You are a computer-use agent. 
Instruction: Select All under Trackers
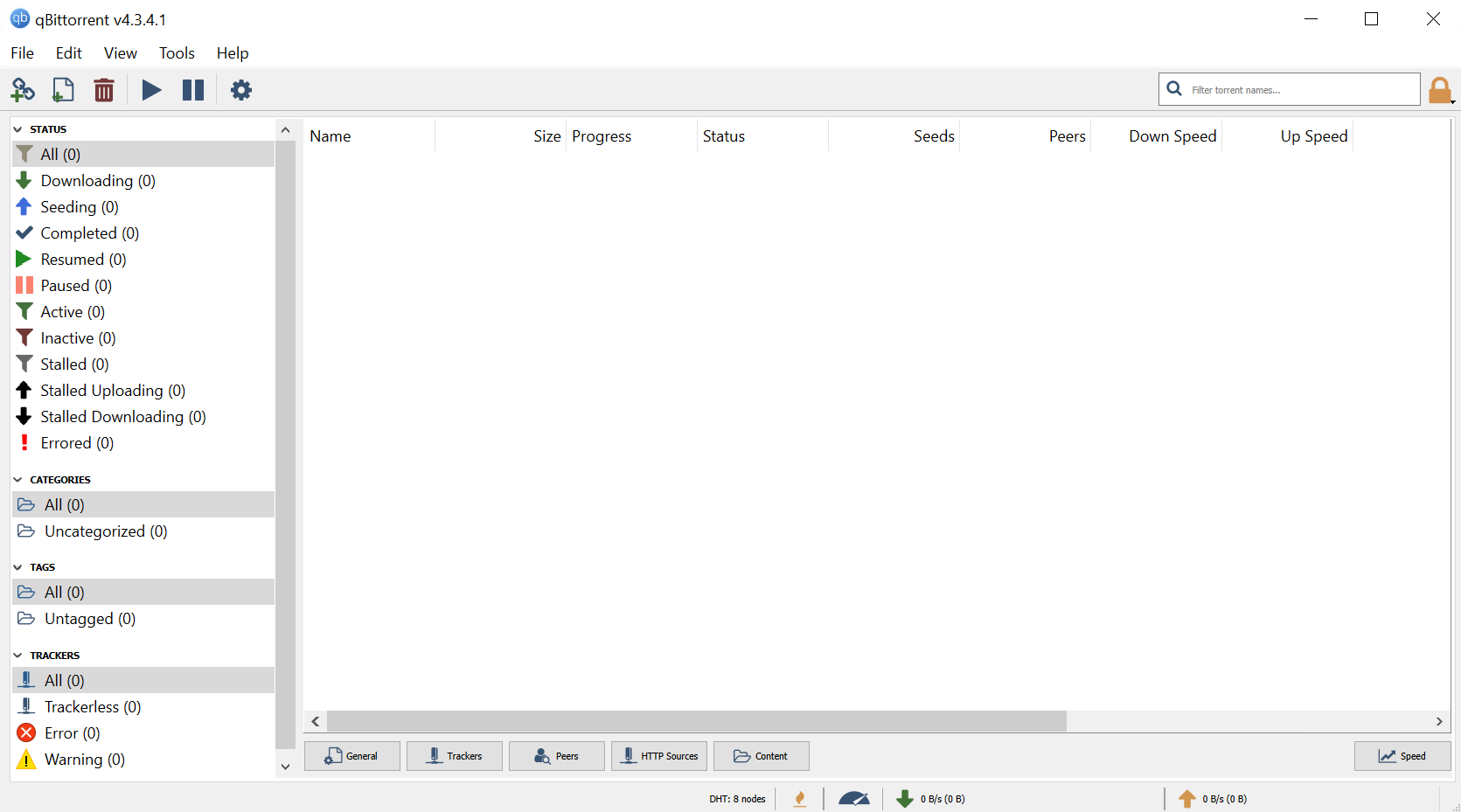coord(143,681)
